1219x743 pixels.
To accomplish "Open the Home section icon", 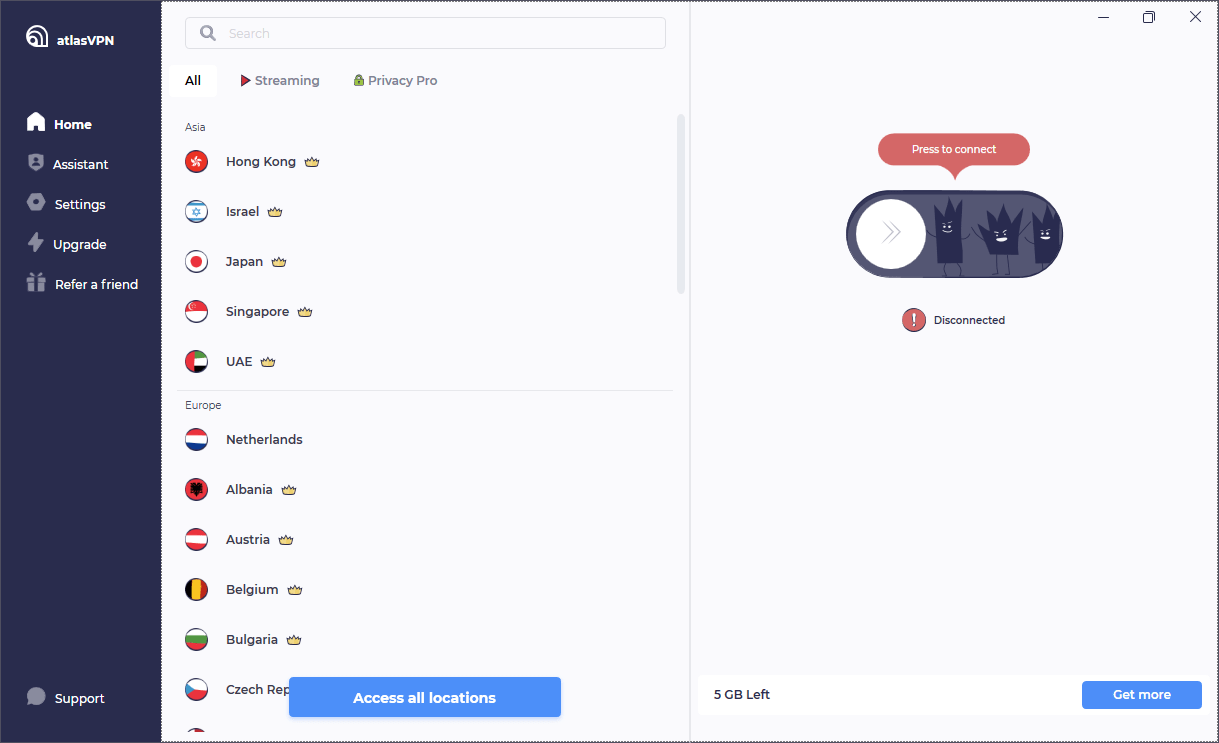I will [36, 123].
